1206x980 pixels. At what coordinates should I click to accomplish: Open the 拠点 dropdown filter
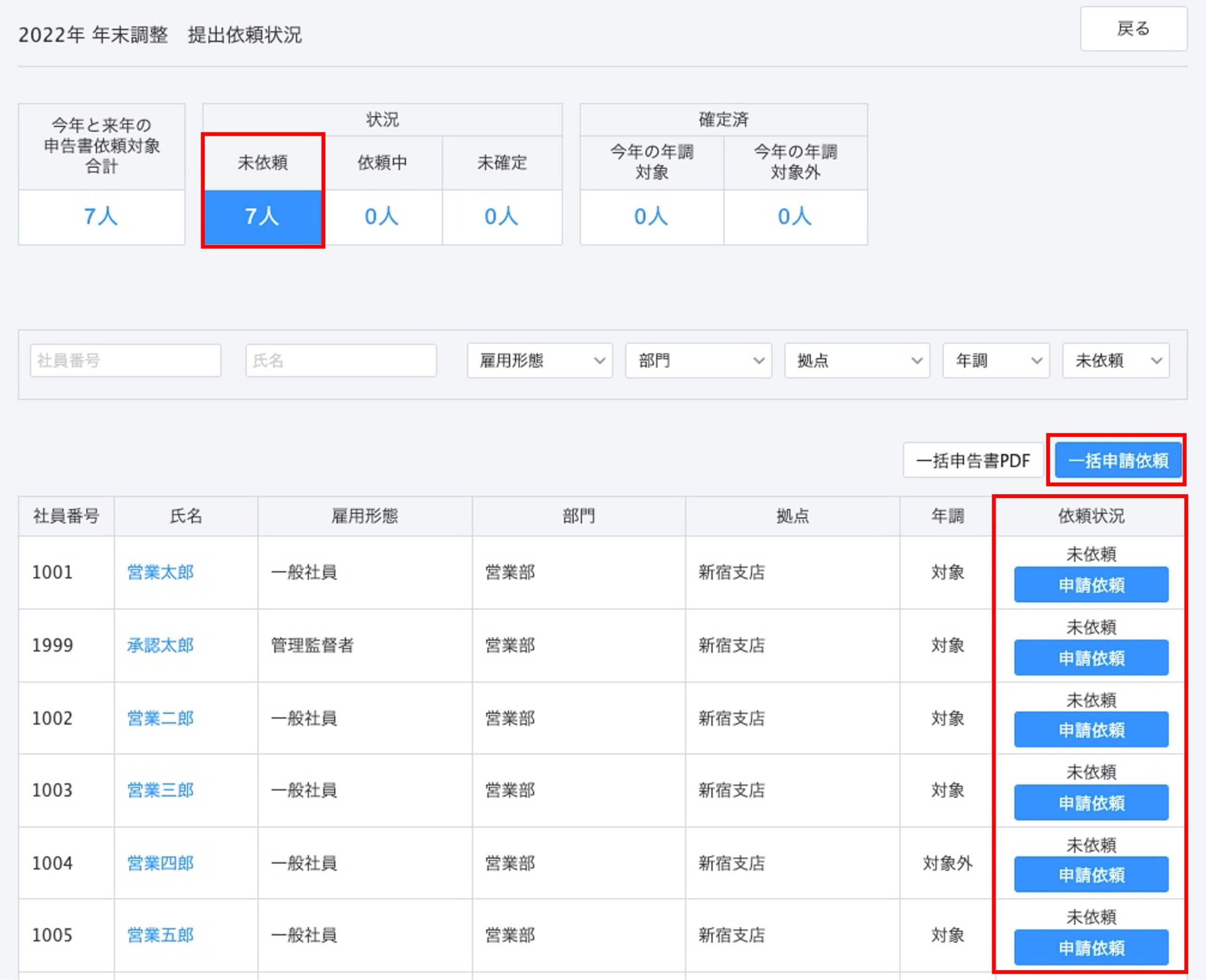click(856, 360)
